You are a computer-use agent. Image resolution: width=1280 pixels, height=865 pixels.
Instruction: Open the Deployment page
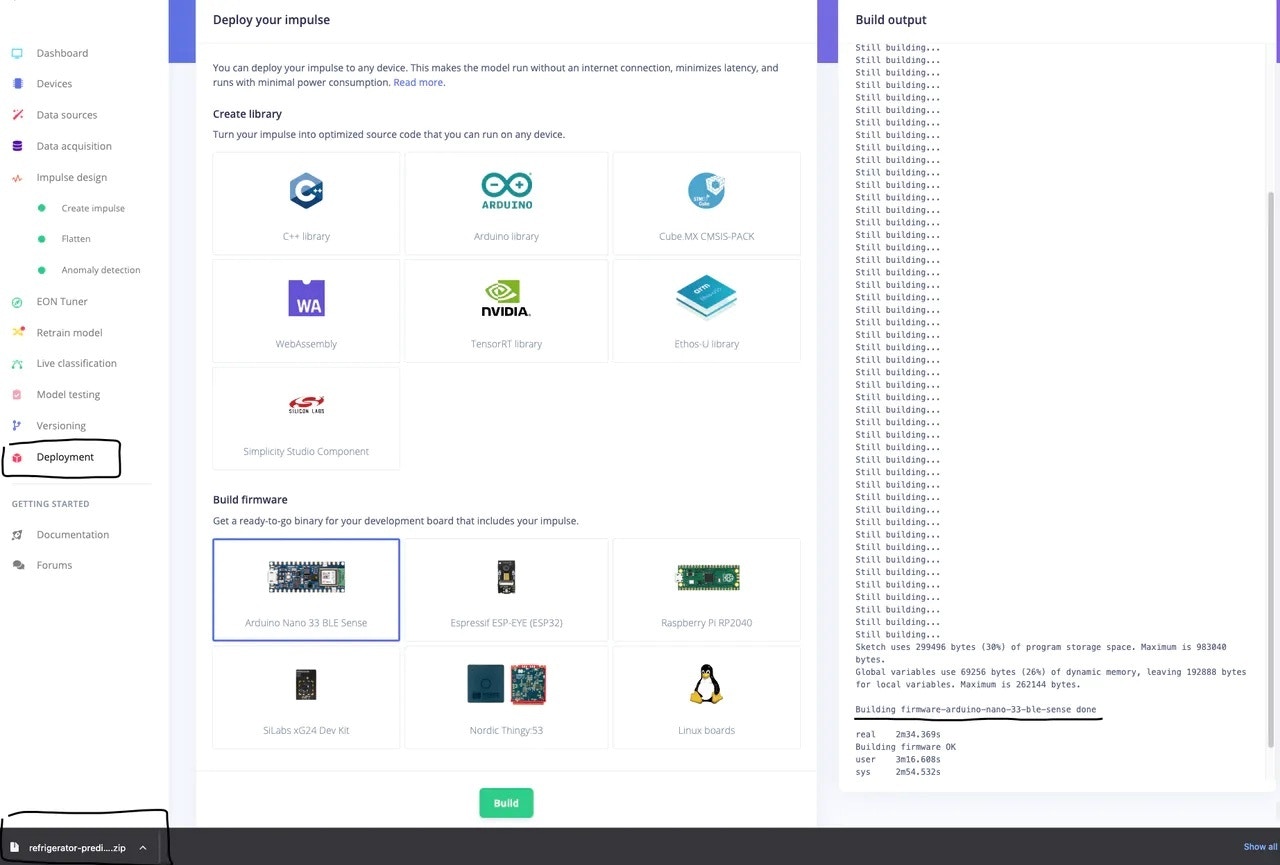point(65,457)
